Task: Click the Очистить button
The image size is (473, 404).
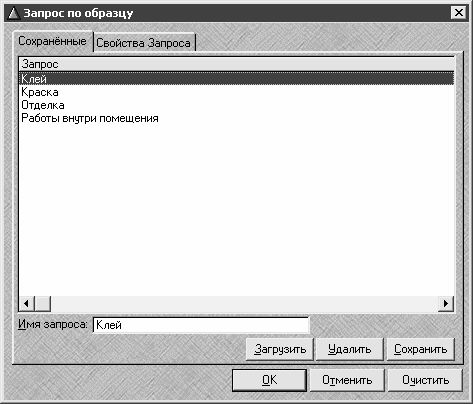Action: tap(425, 380)
